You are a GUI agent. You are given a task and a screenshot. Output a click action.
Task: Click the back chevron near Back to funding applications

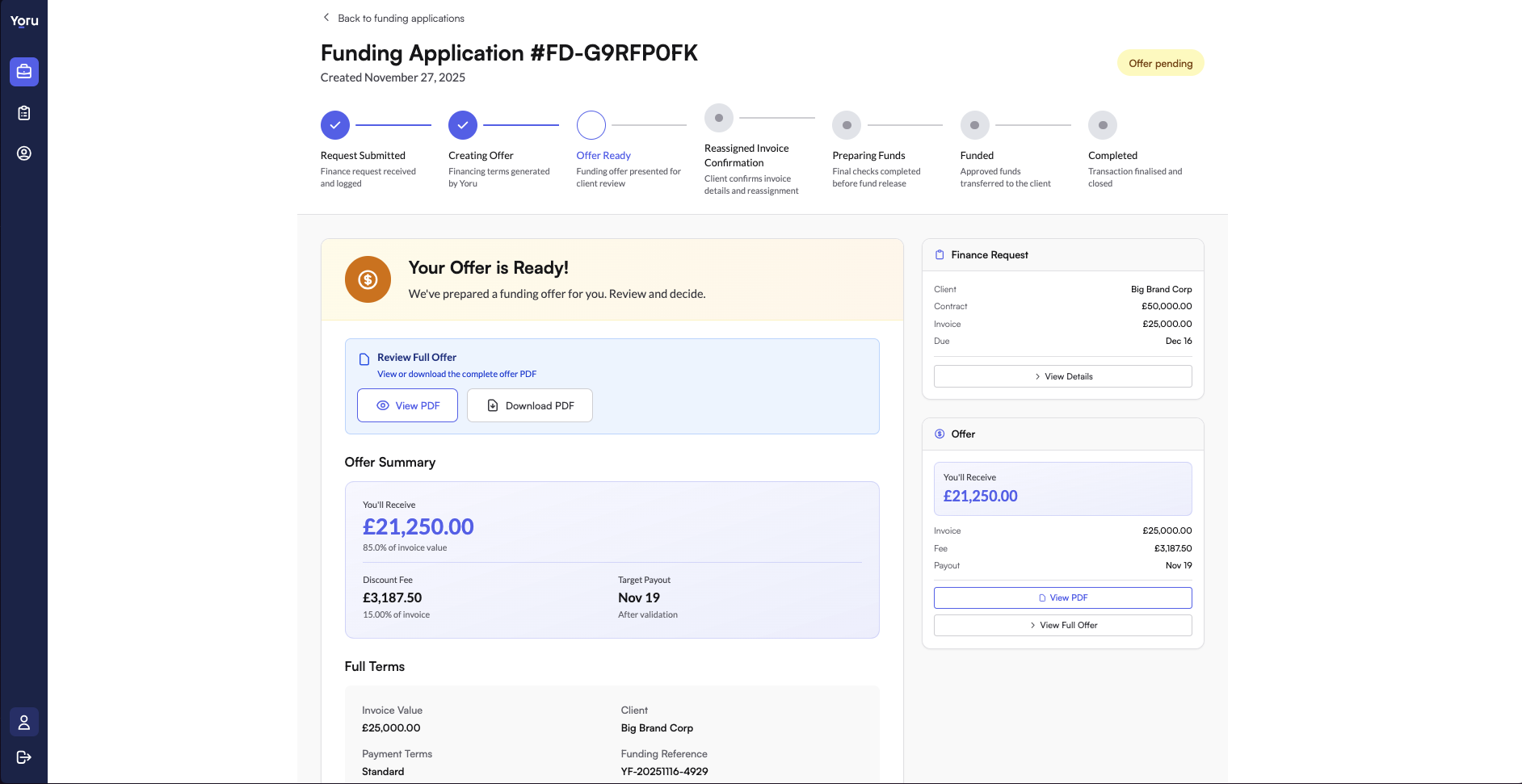326,17
